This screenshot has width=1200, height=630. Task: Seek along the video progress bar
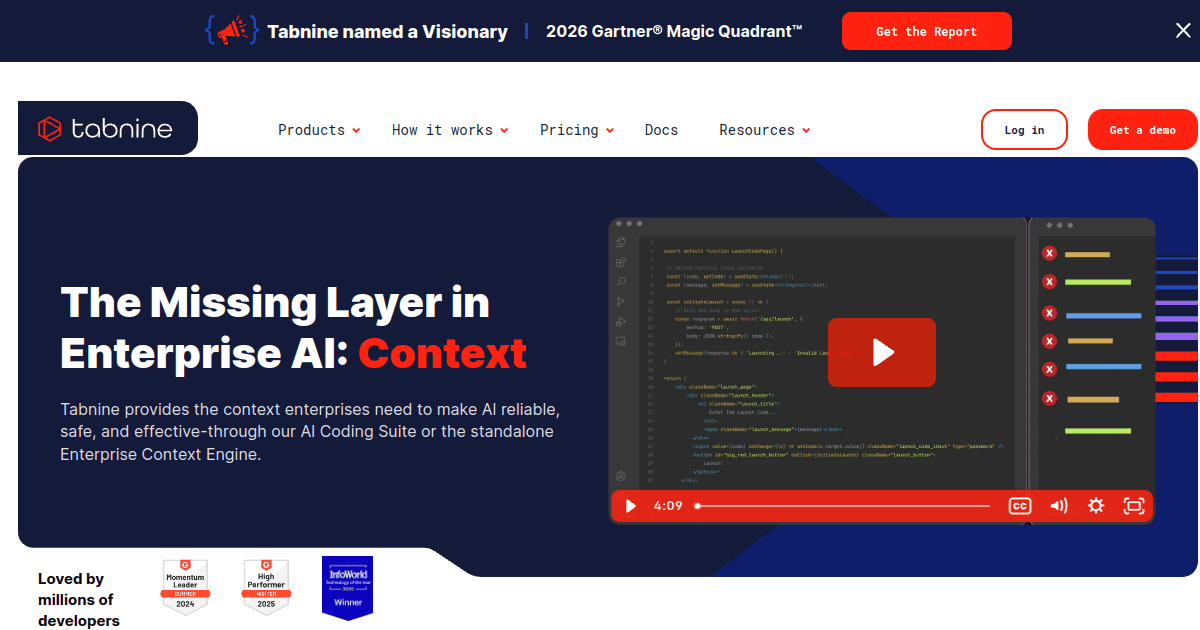pos(843,506)
